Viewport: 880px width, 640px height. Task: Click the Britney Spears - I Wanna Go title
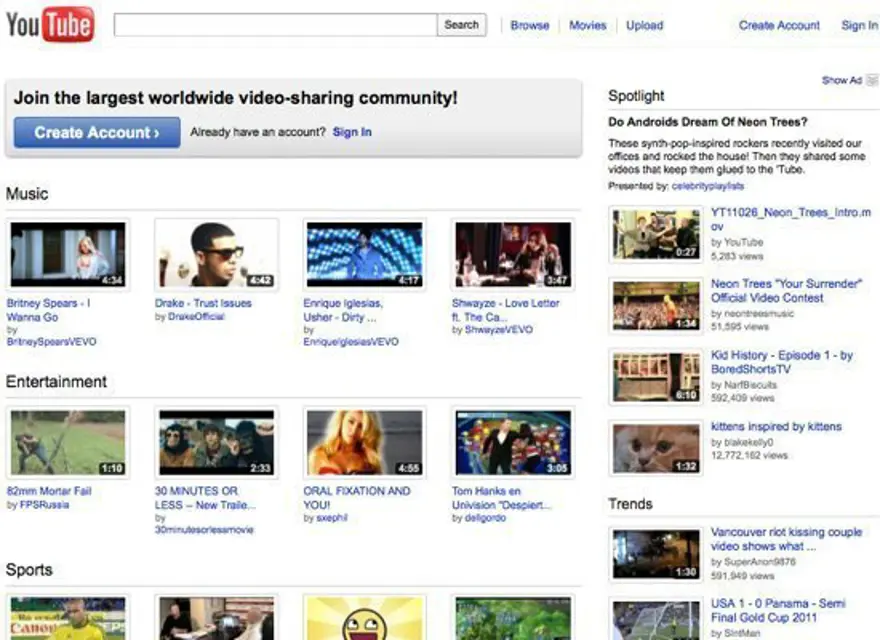(48, 310)
